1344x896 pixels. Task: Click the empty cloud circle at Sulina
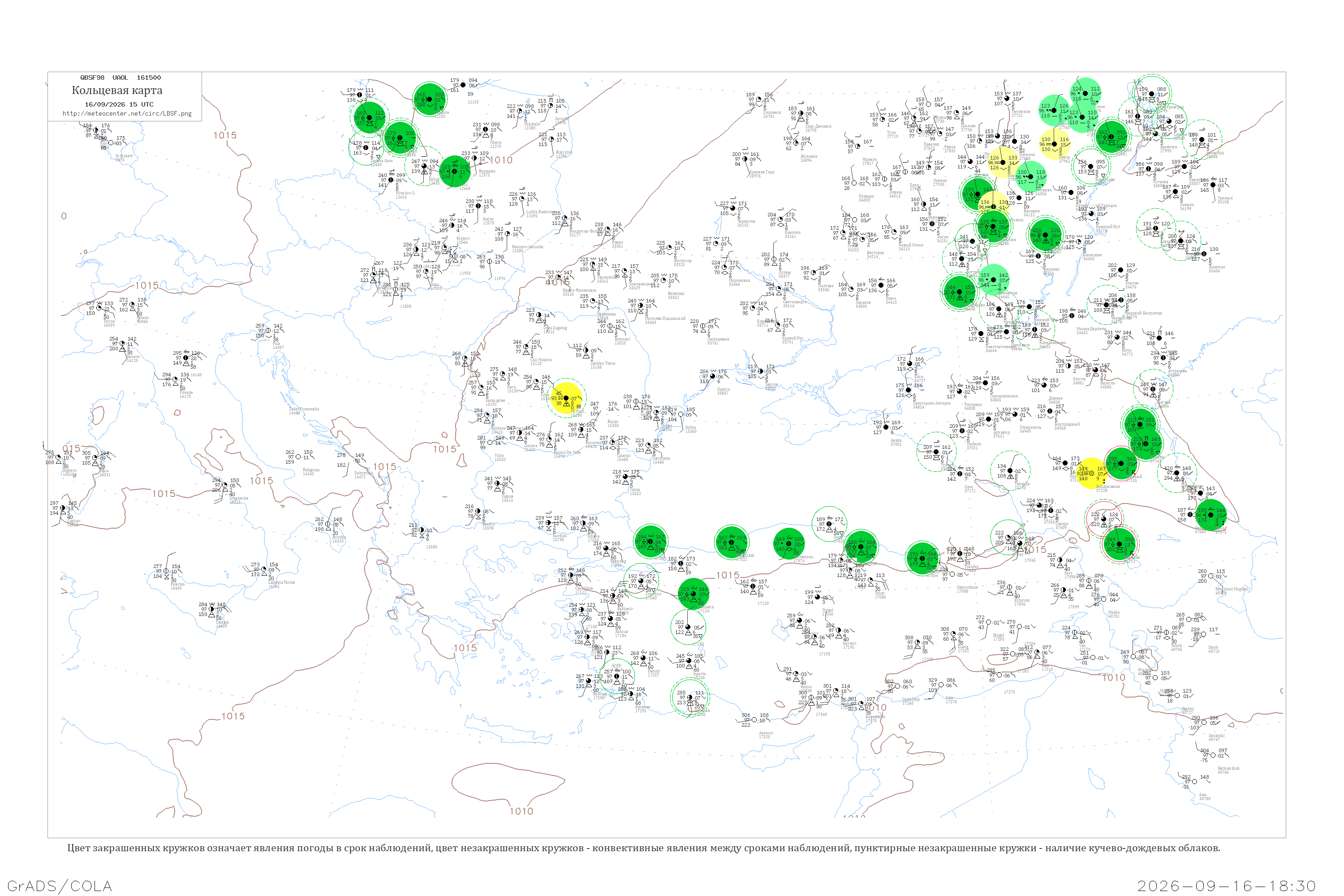(x=681, y=414)
